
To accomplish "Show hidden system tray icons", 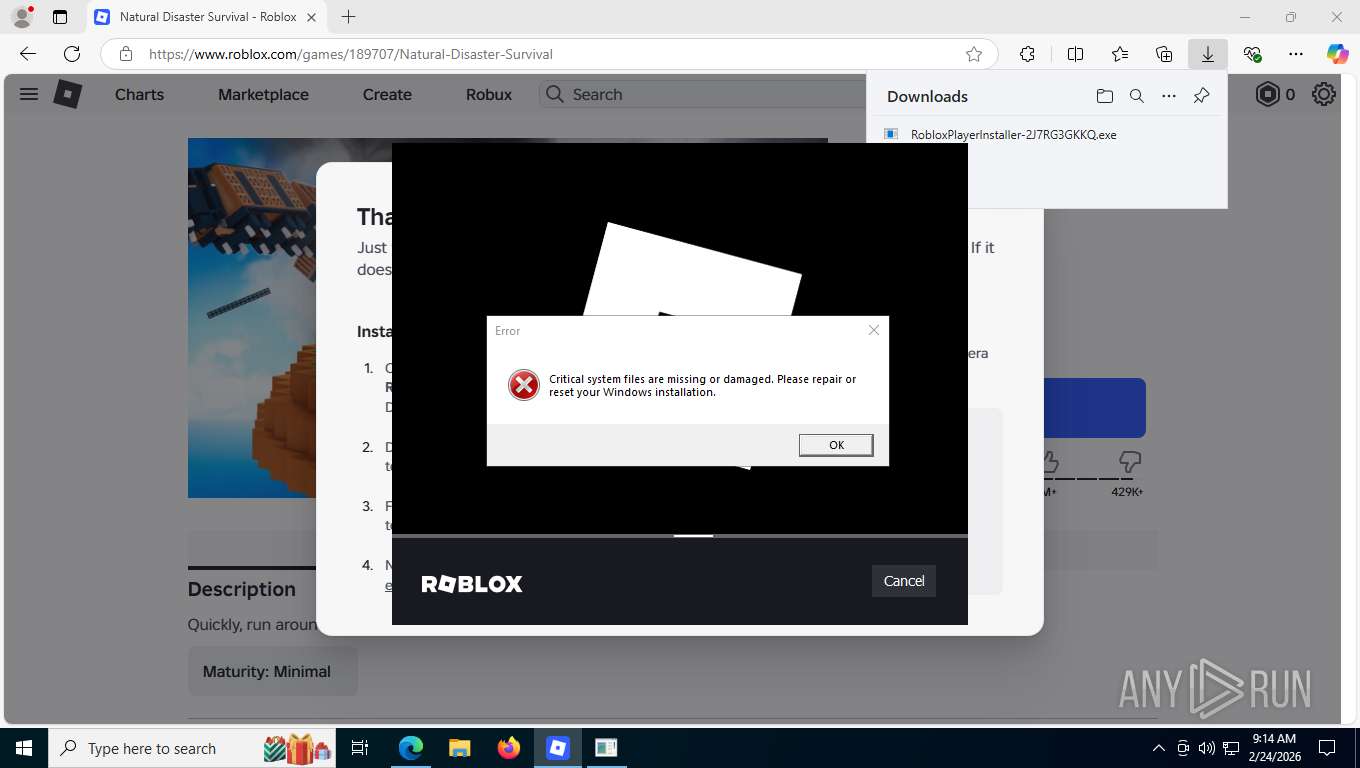I will point(1159,748).
